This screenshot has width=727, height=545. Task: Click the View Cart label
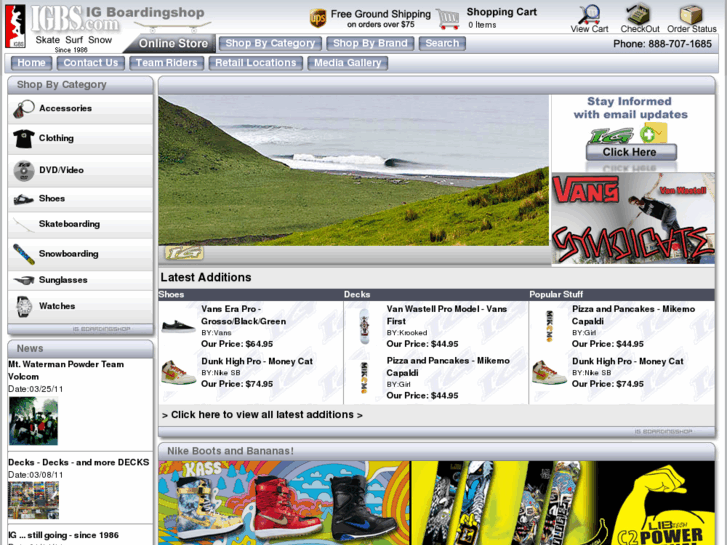point(589,29)
